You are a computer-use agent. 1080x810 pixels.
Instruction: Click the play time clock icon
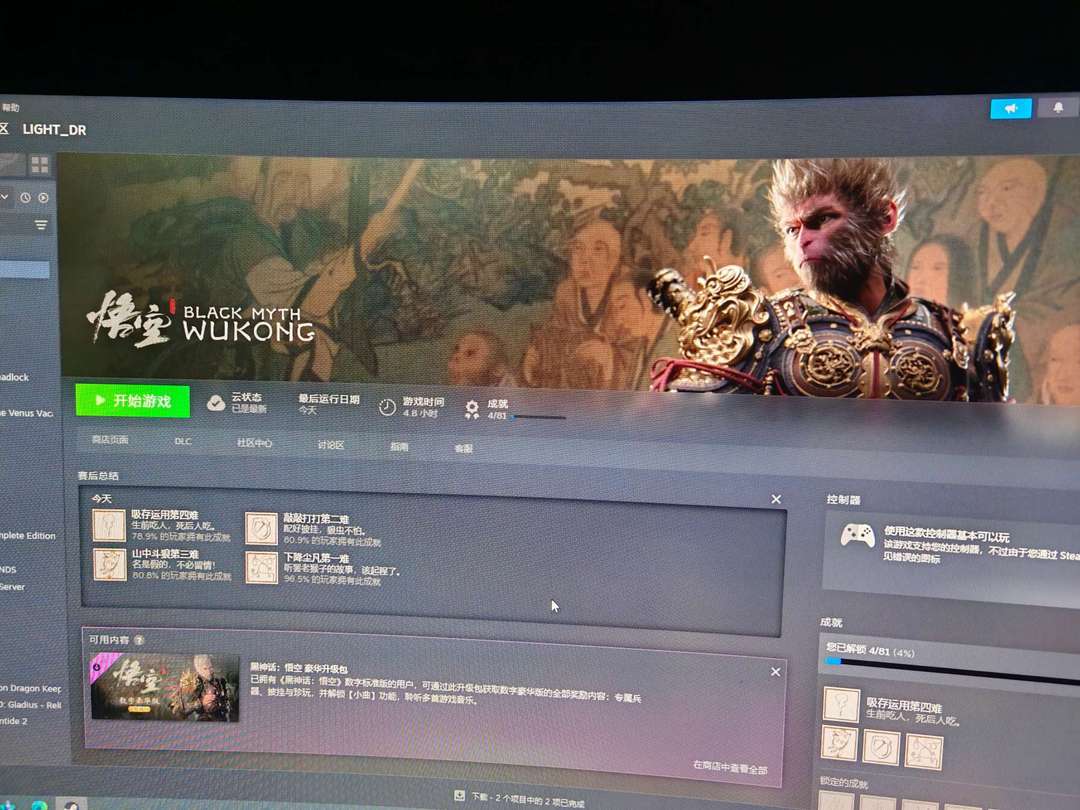click(387, 407)
